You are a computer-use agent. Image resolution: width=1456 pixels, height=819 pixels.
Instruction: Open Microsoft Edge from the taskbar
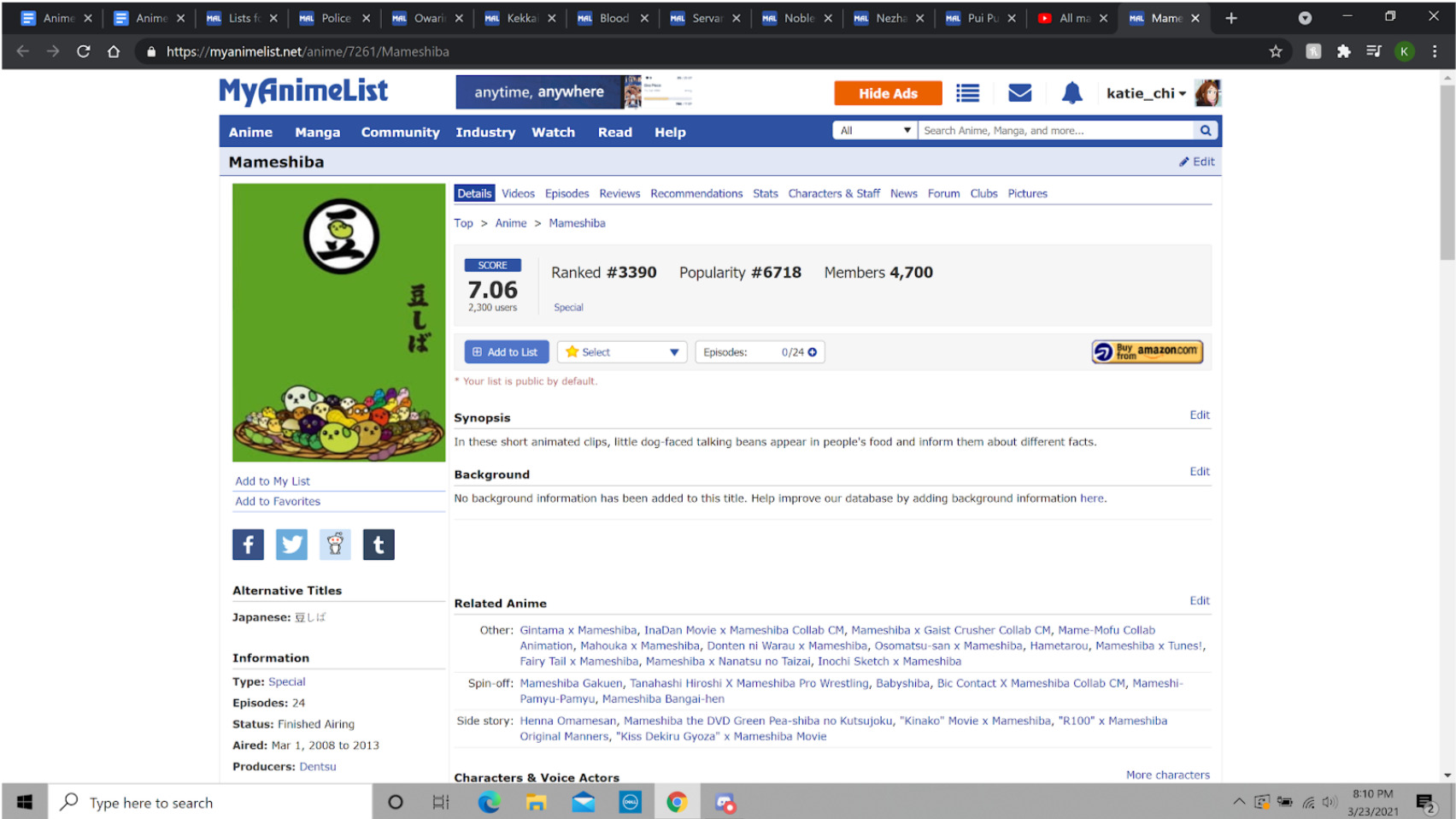point(489,802)
